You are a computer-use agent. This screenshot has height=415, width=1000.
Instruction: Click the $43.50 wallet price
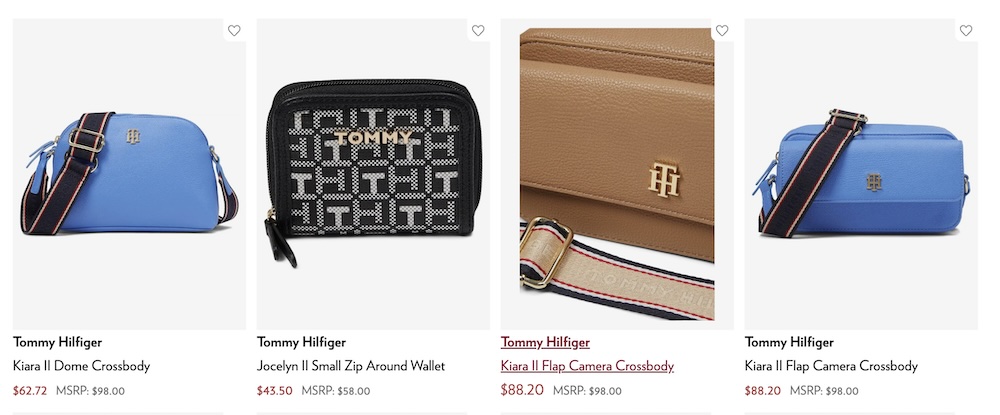coord(275,391)
